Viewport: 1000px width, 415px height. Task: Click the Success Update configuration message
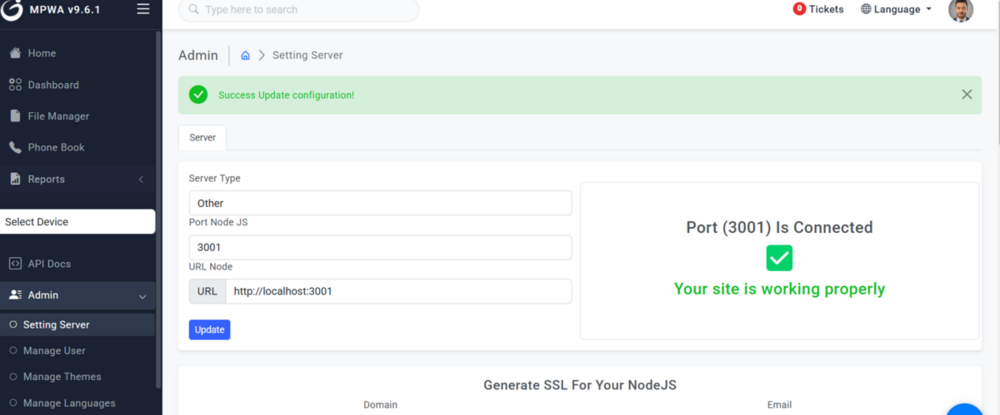click(286, 95)
